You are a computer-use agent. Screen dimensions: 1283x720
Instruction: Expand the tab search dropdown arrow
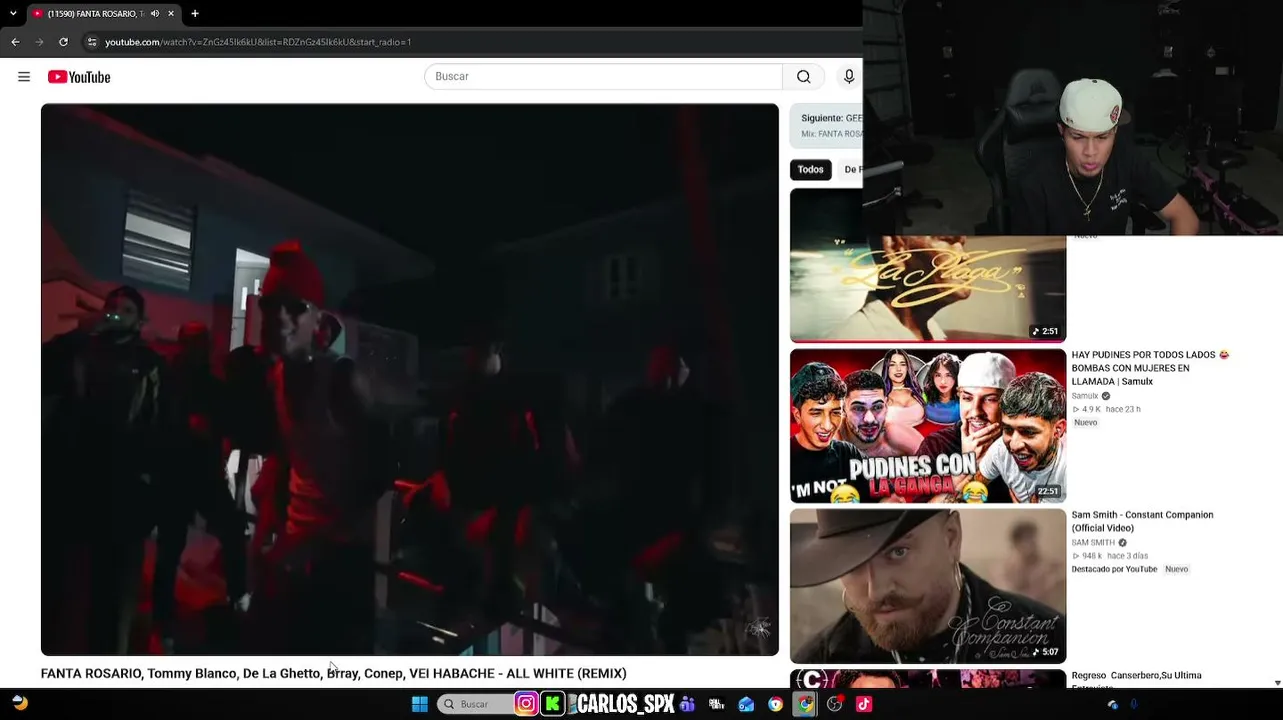[13, 14]
